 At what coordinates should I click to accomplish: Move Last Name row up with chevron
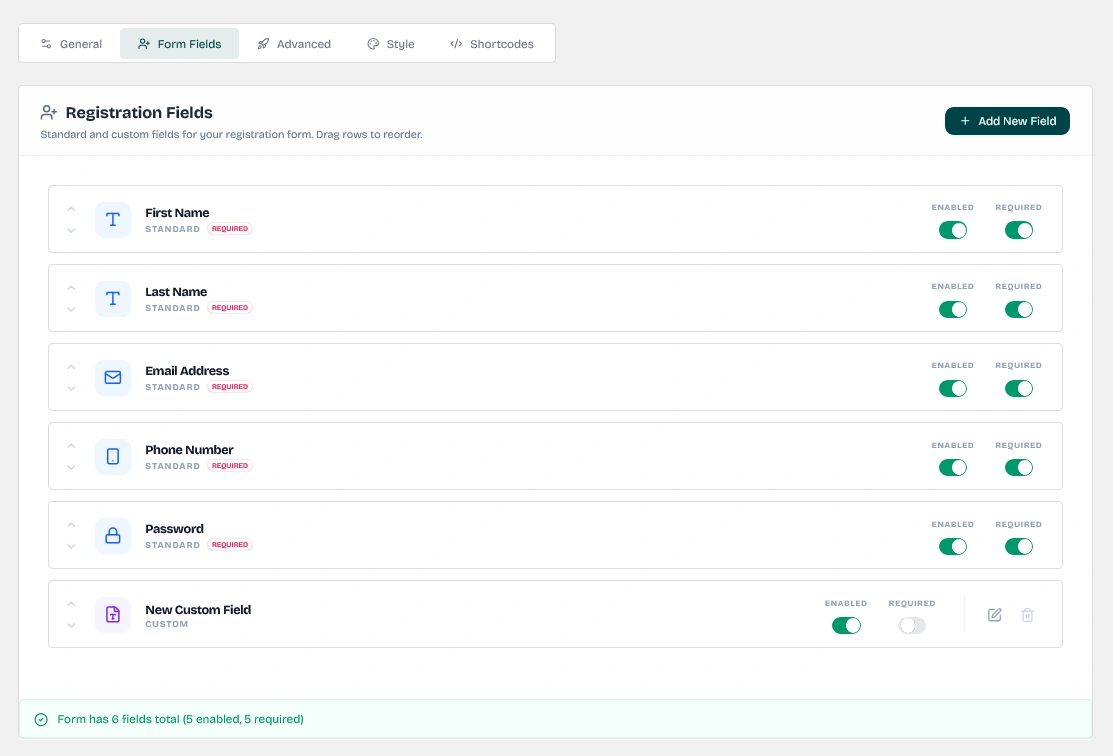coord(71,288)
